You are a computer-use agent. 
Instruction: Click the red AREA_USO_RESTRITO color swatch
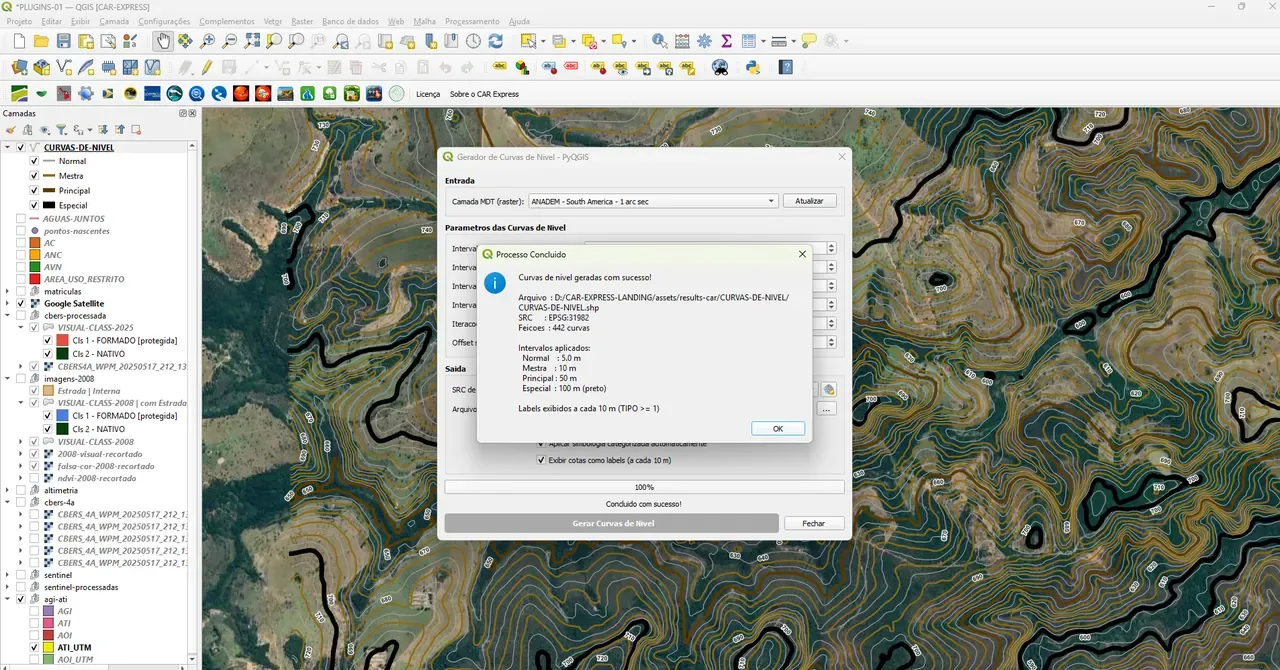(x=35, y=279)
